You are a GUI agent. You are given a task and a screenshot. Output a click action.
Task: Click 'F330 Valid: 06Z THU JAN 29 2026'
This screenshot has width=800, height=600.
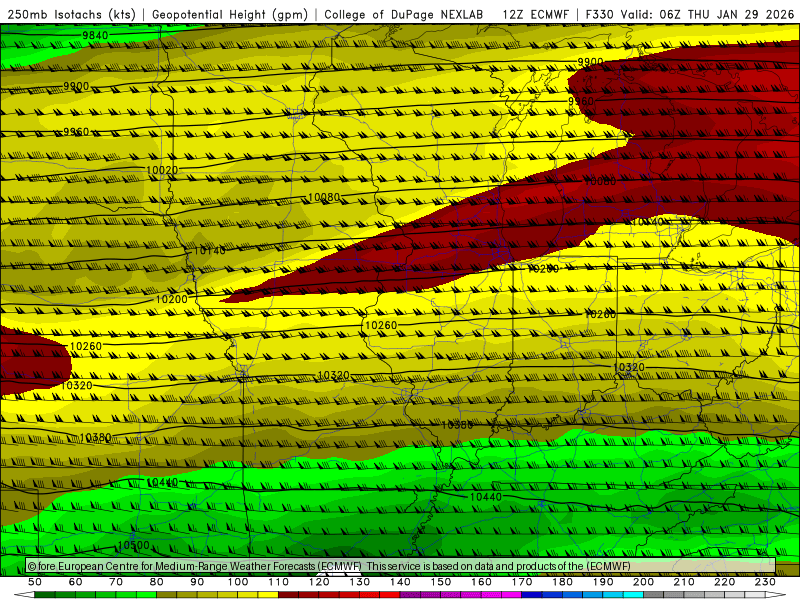click(690, 14)
